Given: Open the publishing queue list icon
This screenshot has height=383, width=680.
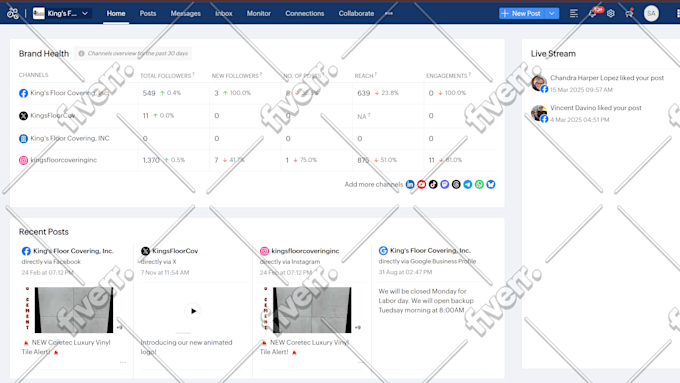Looking at the screenshot, I should [x=574, y=13].
